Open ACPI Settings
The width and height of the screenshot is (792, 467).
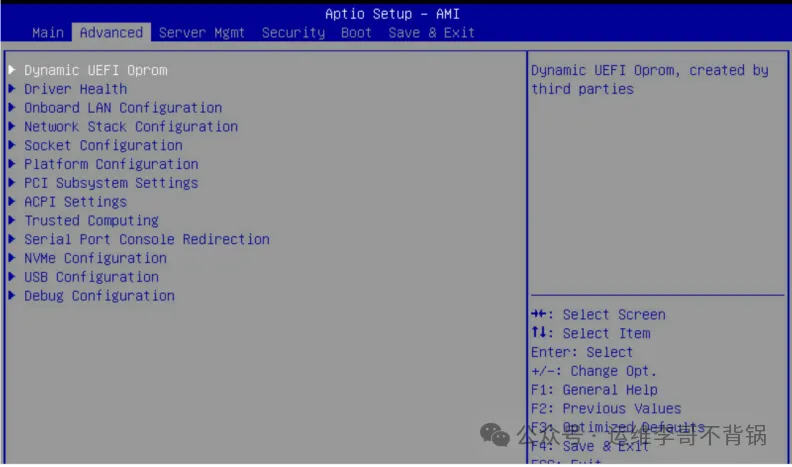point(76,201)
